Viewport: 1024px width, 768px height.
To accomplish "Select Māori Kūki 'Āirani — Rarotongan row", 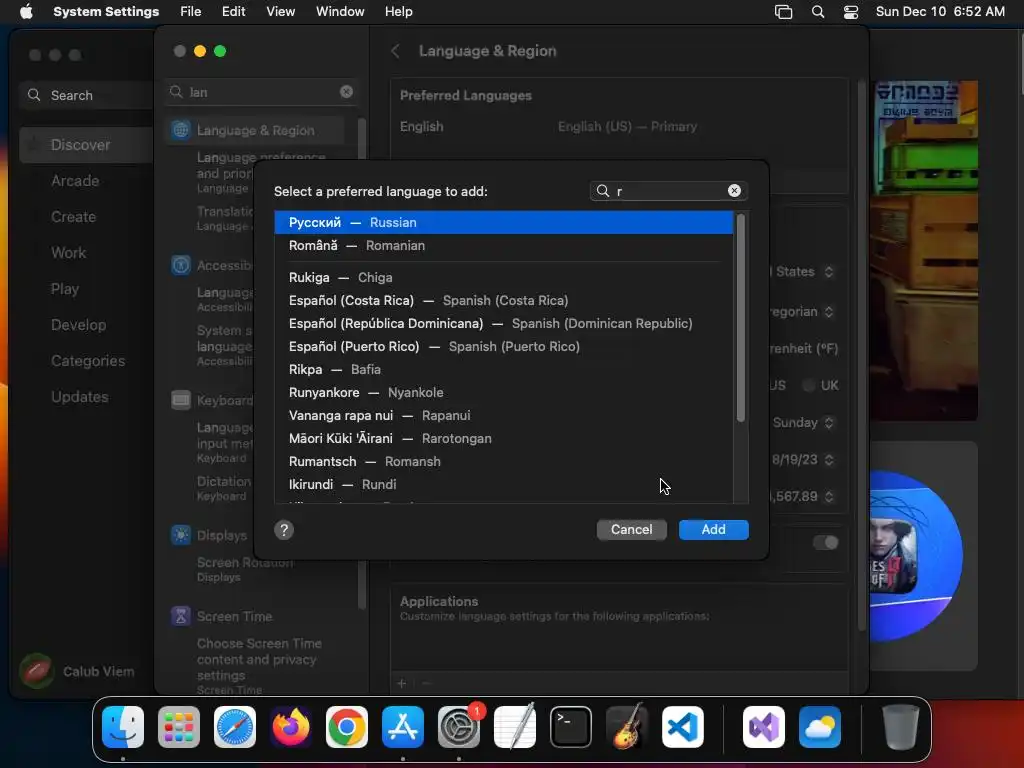I will click(x=504, y=439).
